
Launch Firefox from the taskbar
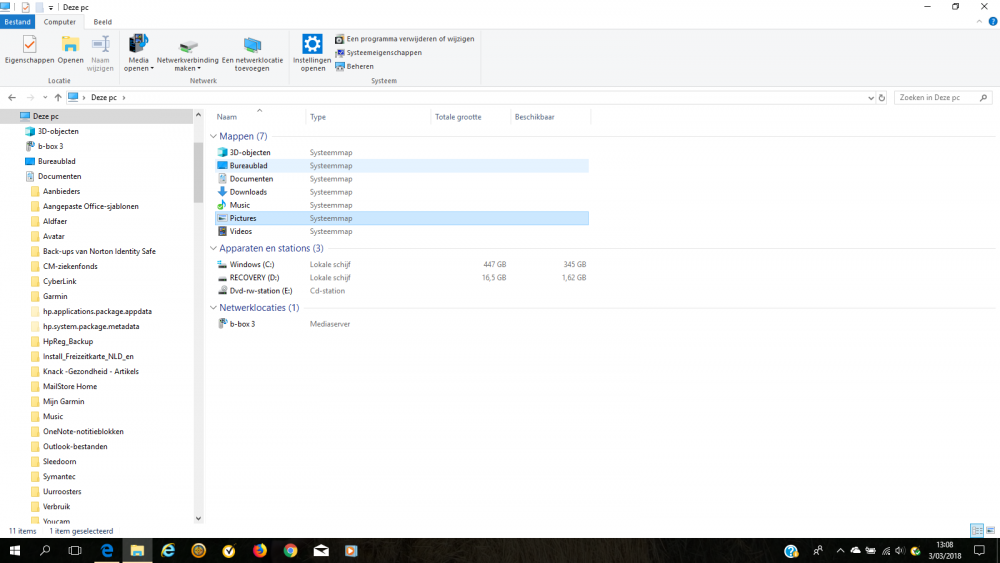pyautogui.click(x=260, y=551)
